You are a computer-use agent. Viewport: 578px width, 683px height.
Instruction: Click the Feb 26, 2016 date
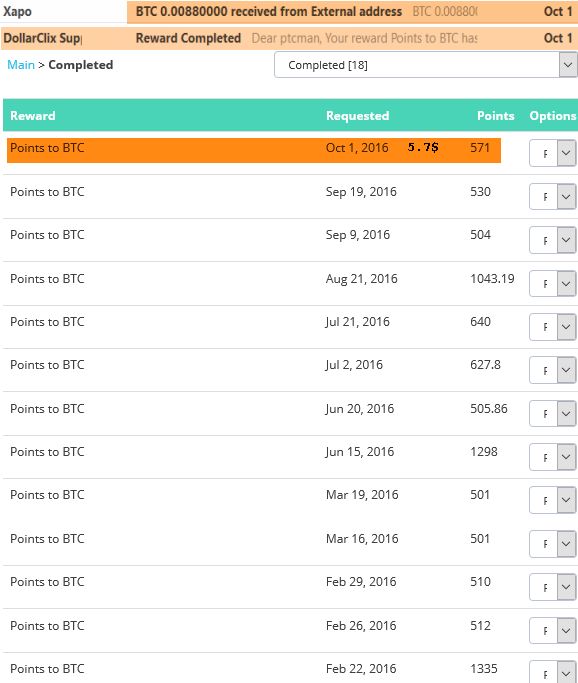tap(361, 626)
